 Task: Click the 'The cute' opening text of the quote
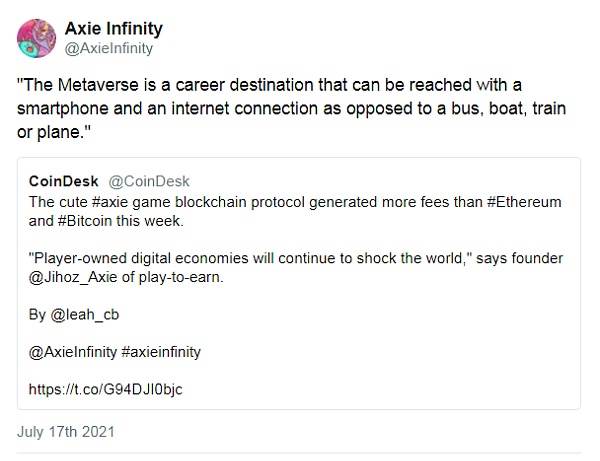pyautogui.click(x=59, y=202)
